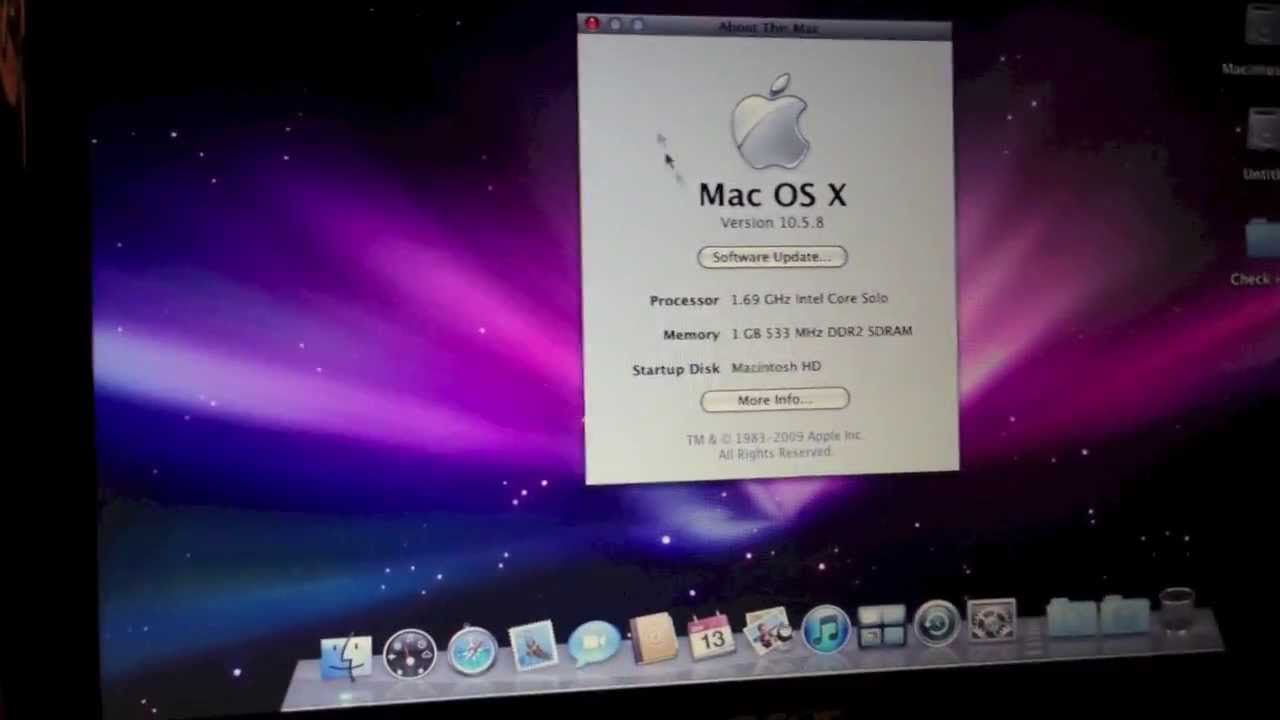Activate Spaces icon in the Dock

pos(882,626)
